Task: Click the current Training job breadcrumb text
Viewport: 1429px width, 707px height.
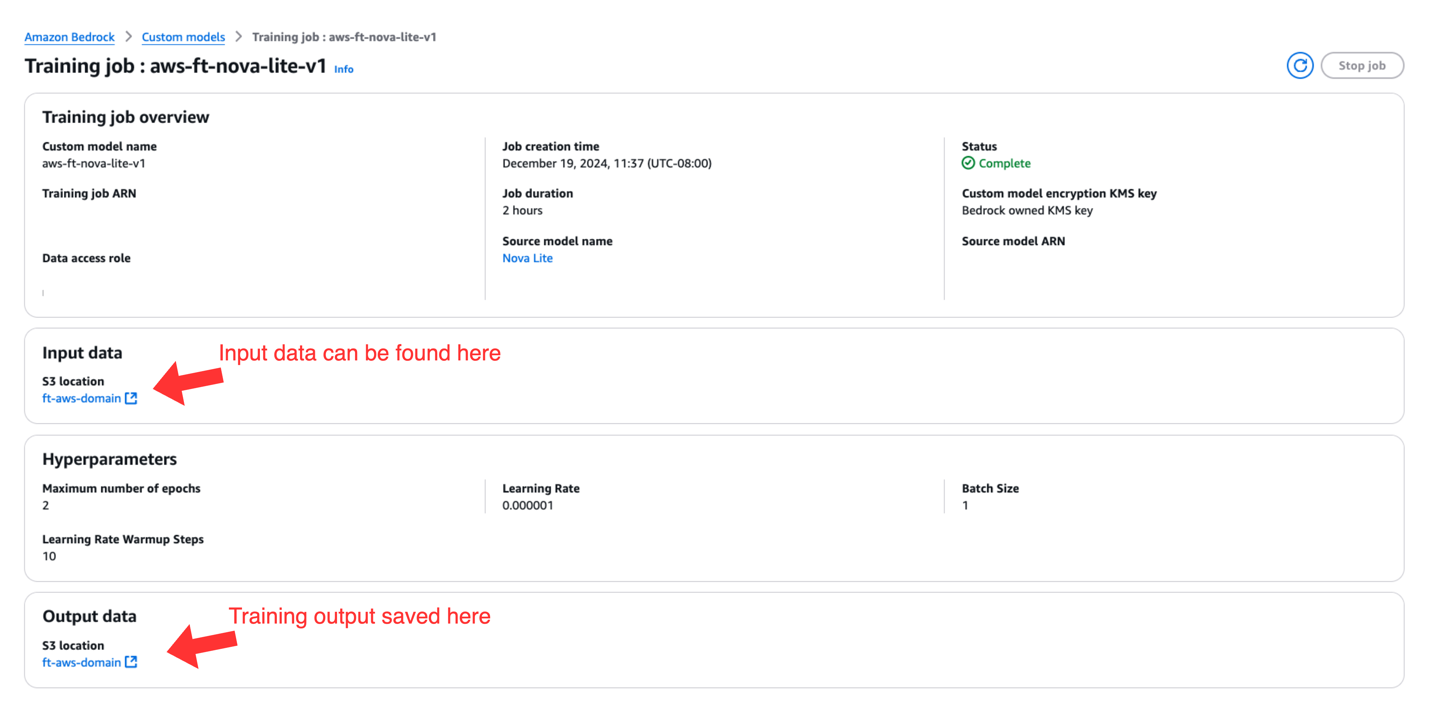Action: pos(344,37)
